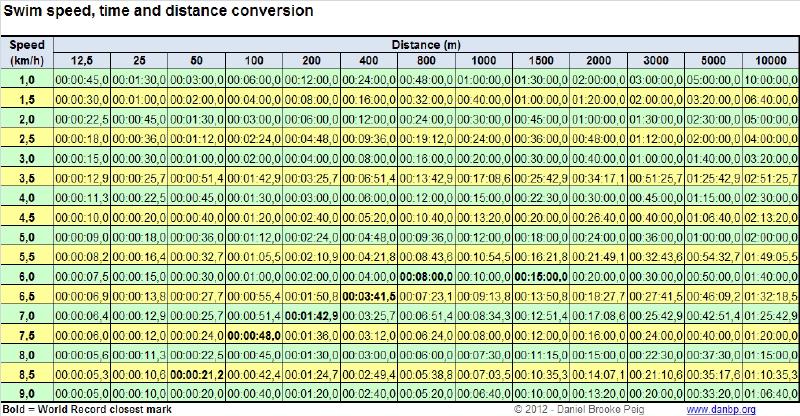Select the 12,5 distance column header

point(82,60)
